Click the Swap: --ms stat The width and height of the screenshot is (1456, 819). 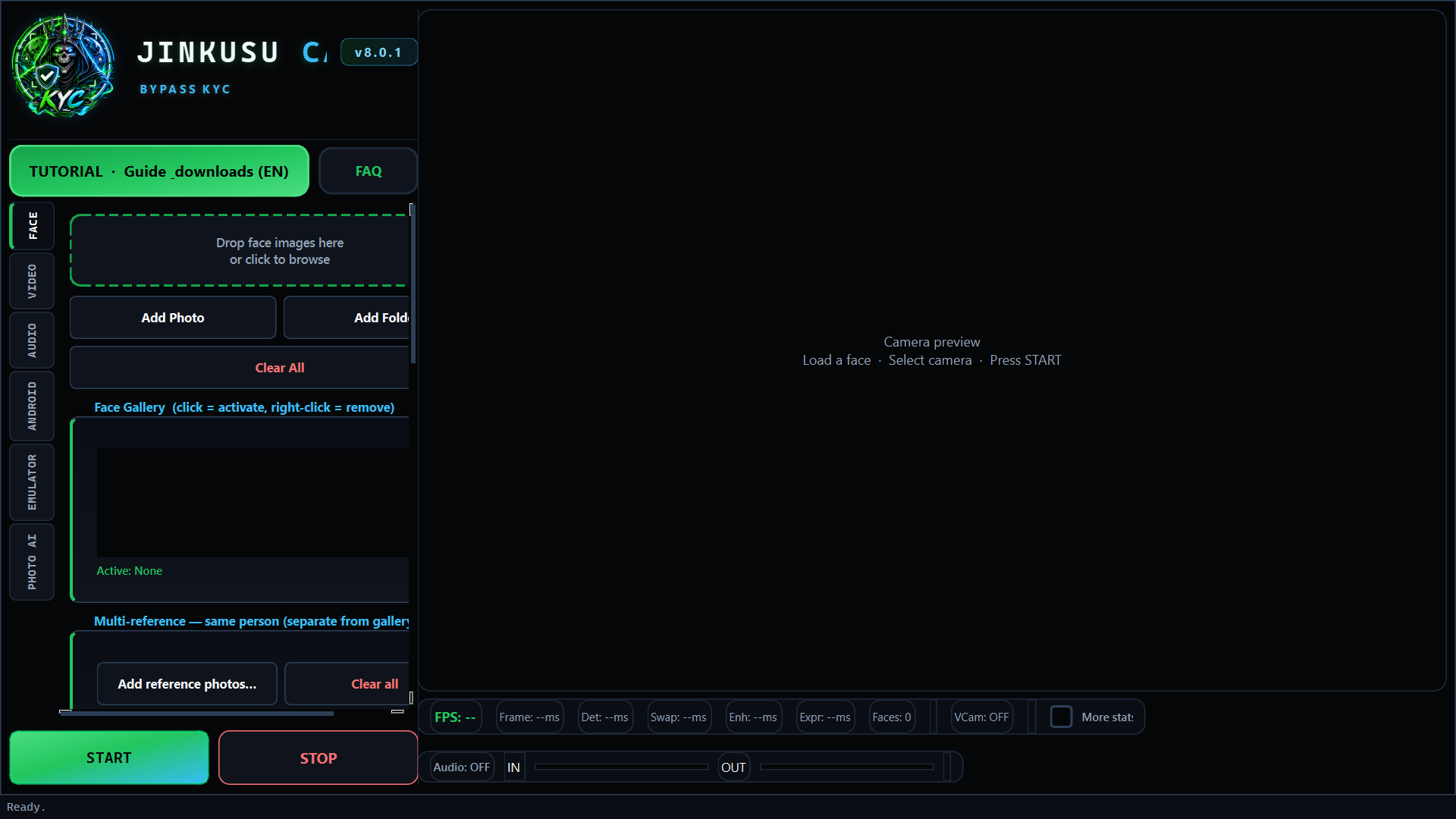679,717
